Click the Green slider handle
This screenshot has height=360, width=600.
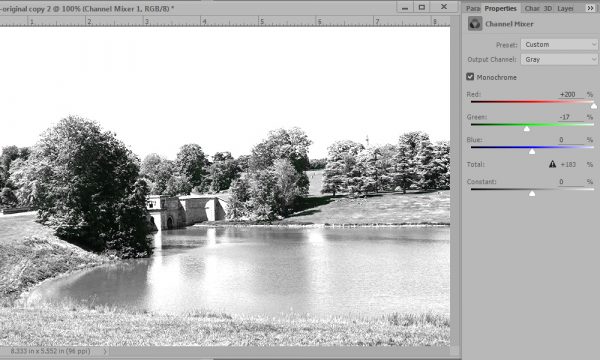tap(527, 129)
